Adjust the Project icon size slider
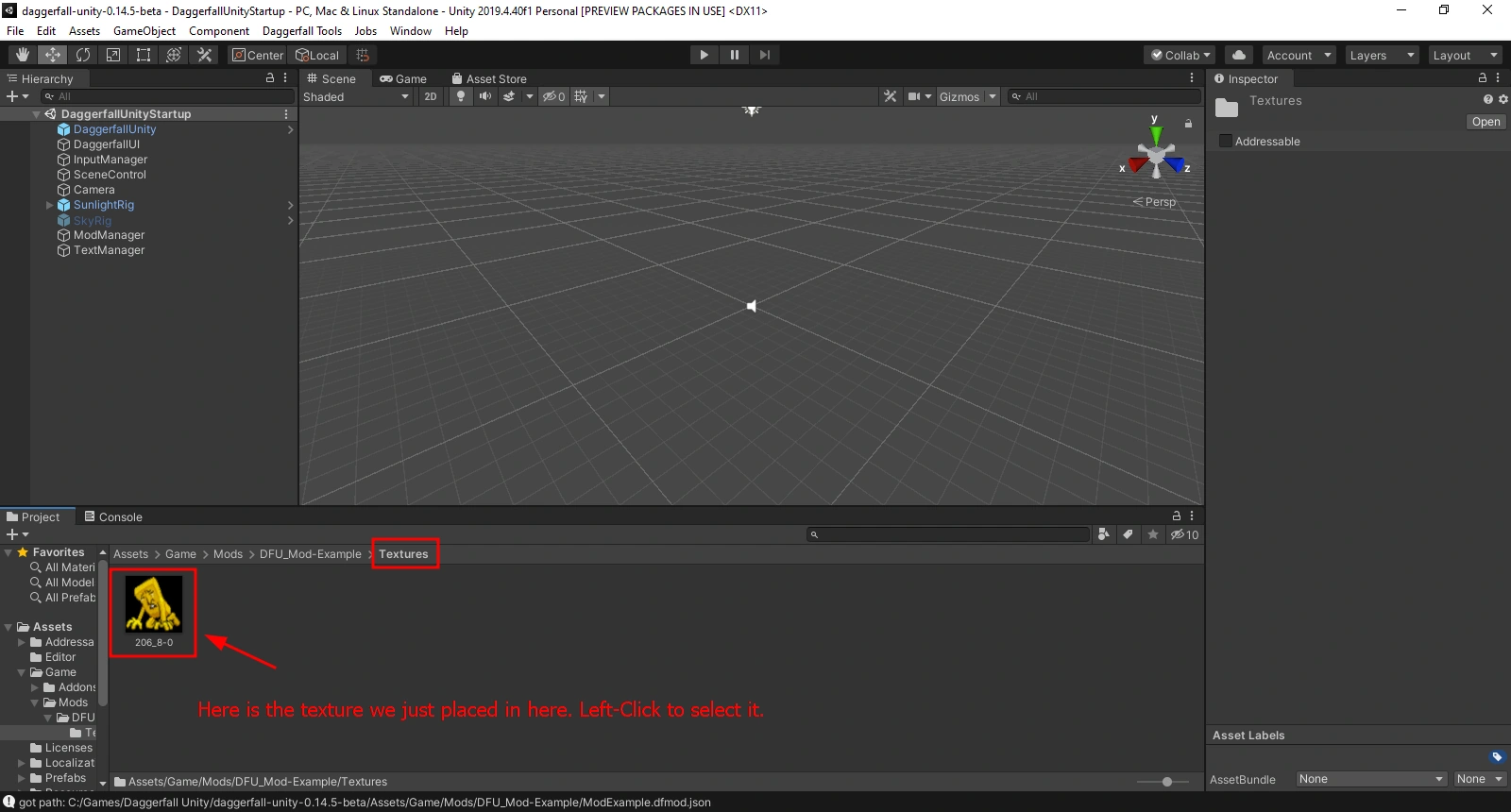Image resolution: width=1511 pixels, height=812 pixels. pos(1167,782)
